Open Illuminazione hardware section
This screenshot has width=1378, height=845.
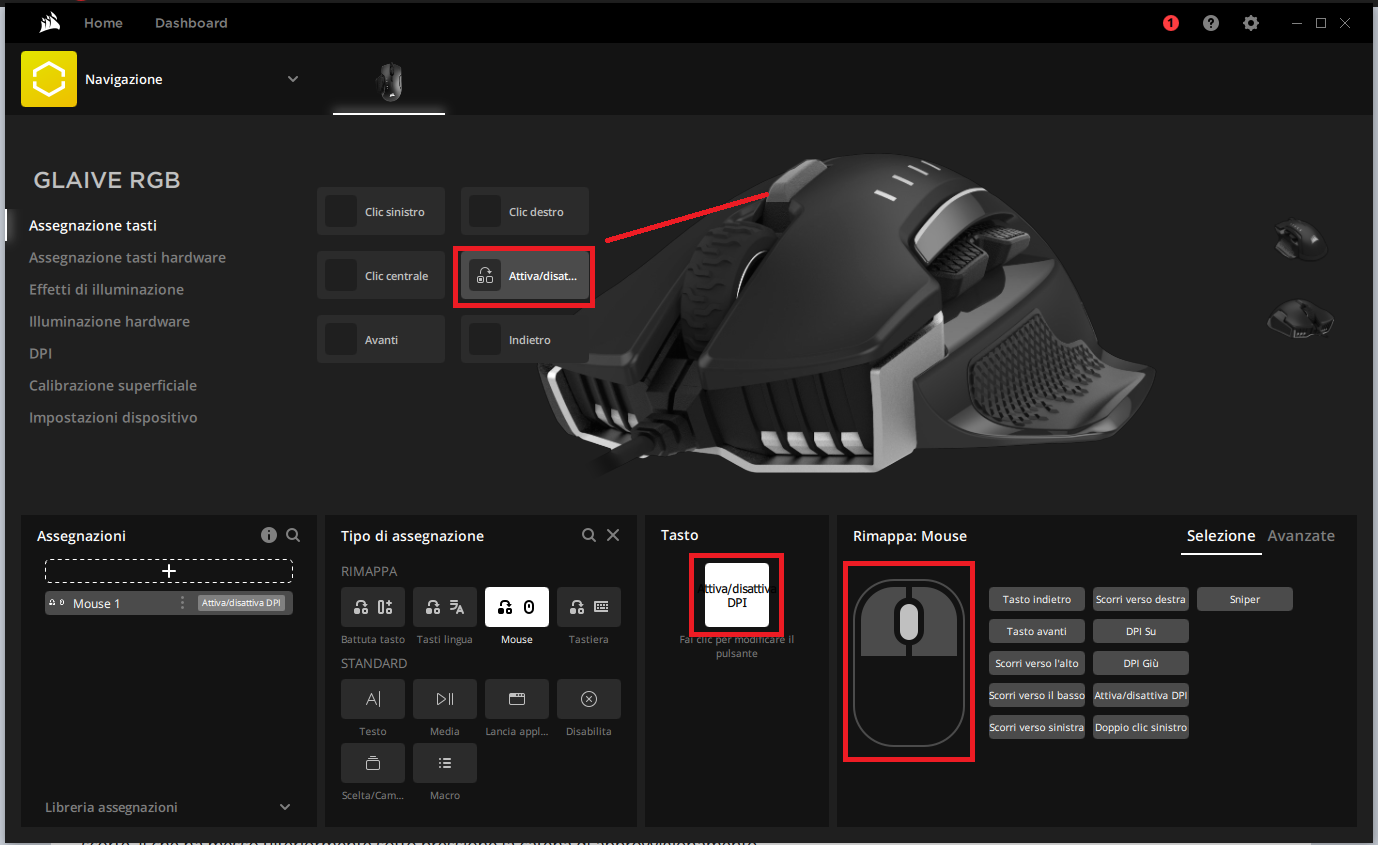(109, 322)
